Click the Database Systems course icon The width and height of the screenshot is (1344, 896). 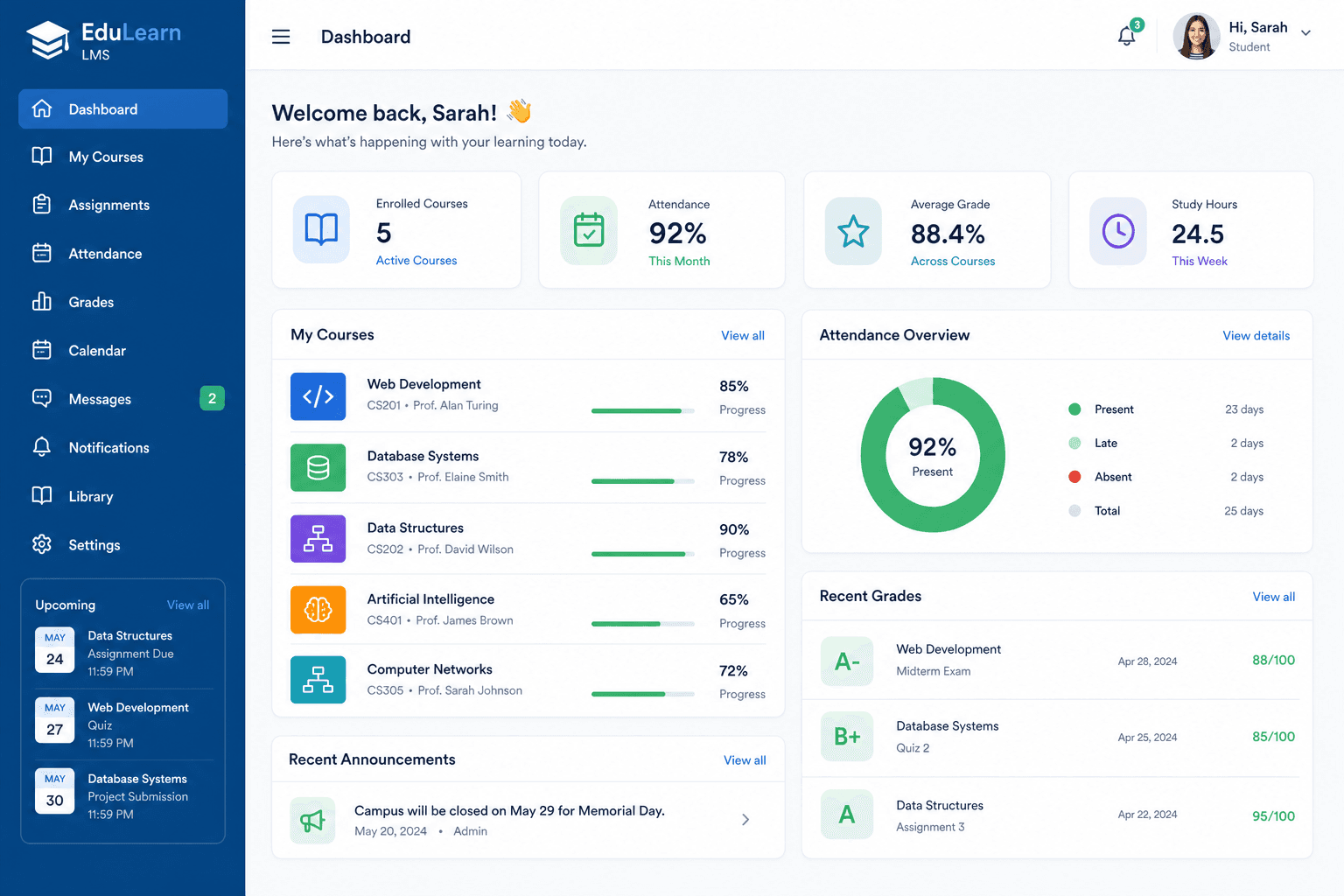pyautogui.click(x=318, y=468)
